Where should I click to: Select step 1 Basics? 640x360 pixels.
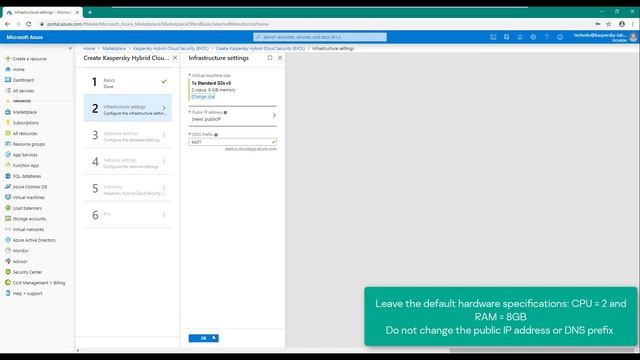coord(128,82)
